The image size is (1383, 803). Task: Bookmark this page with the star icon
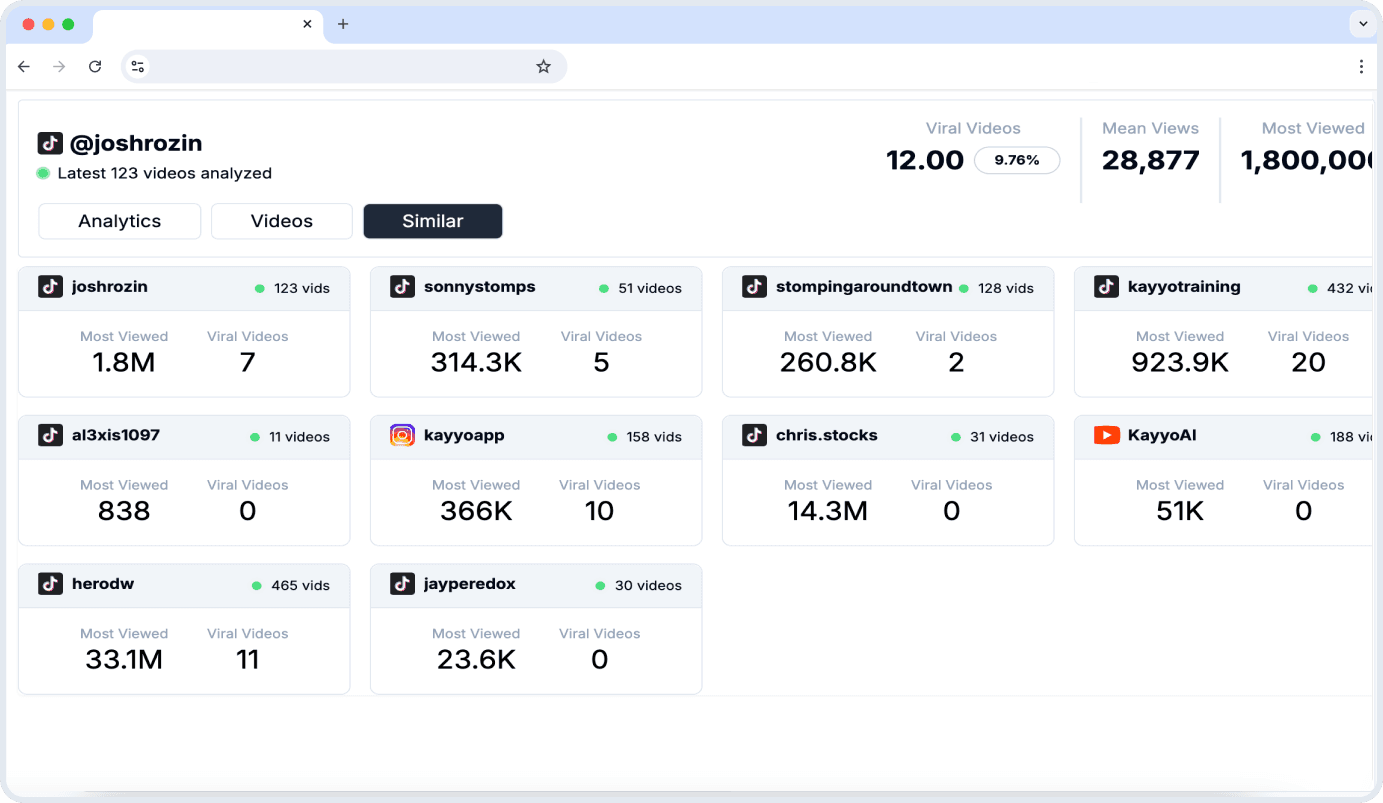click(543, 67)
